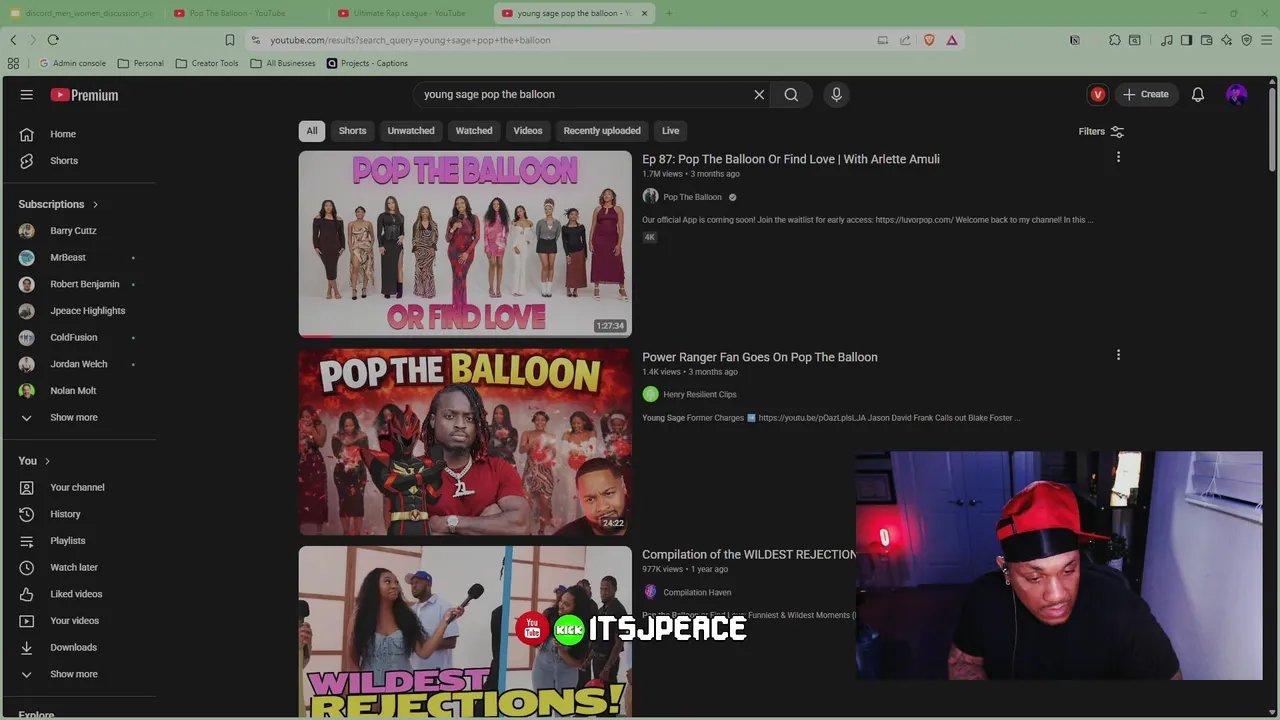Open account avatar menu
The height and width of the screenshot is (720, 1280).
tap(1237, 94)
